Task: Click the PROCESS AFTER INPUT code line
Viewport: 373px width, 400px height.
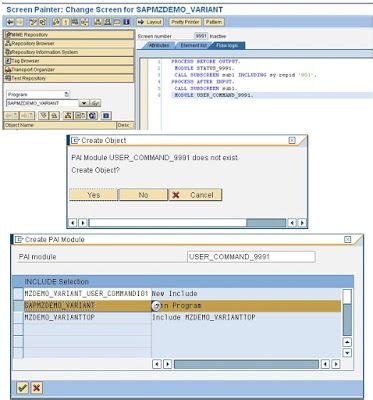Action: click(203, 82)
